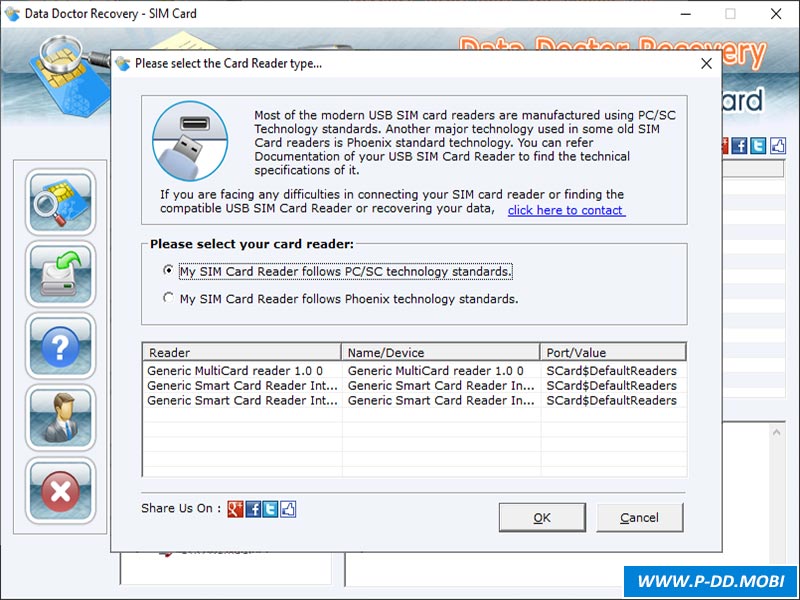
Task: Select Generic MultiCard reader 1.0 0 row
Action: [x=235, y=371]
